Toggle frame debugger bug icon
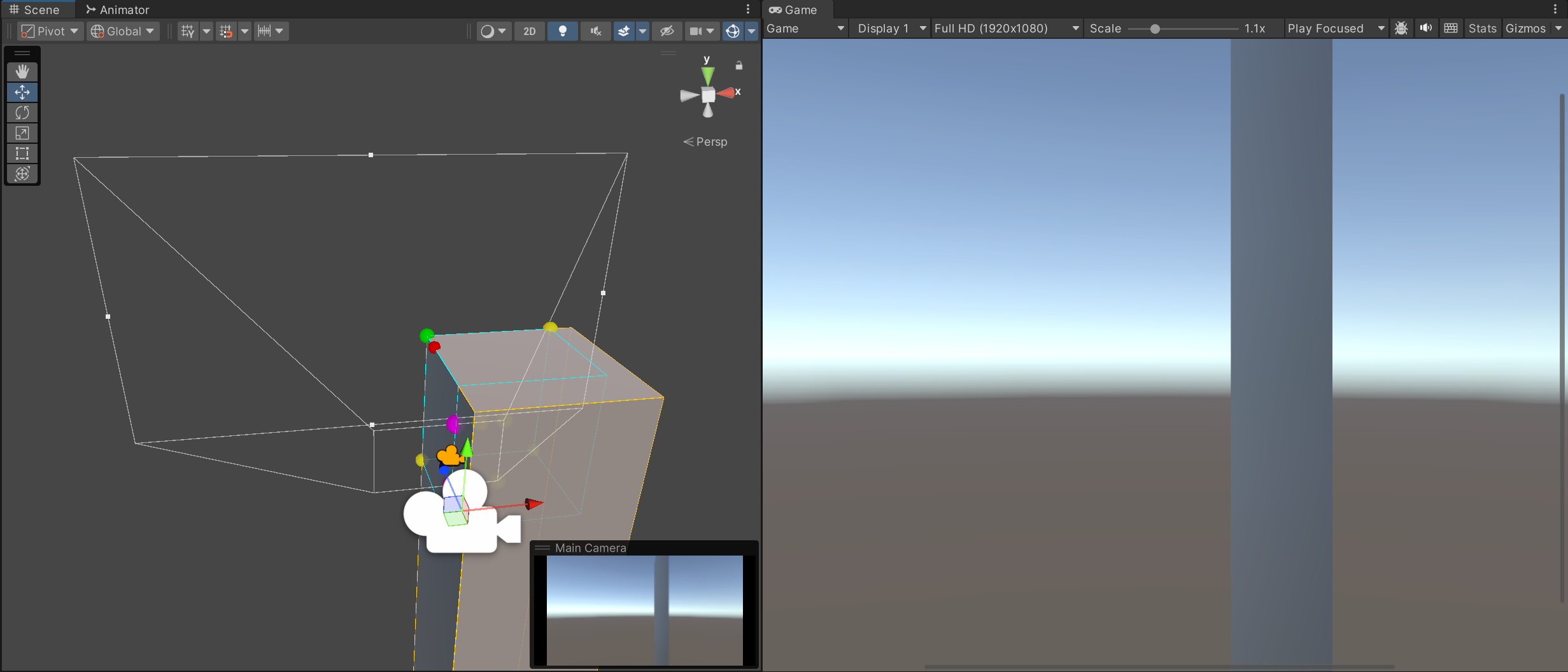Viewport: 1568px width, 672px height. point(1401,29)
